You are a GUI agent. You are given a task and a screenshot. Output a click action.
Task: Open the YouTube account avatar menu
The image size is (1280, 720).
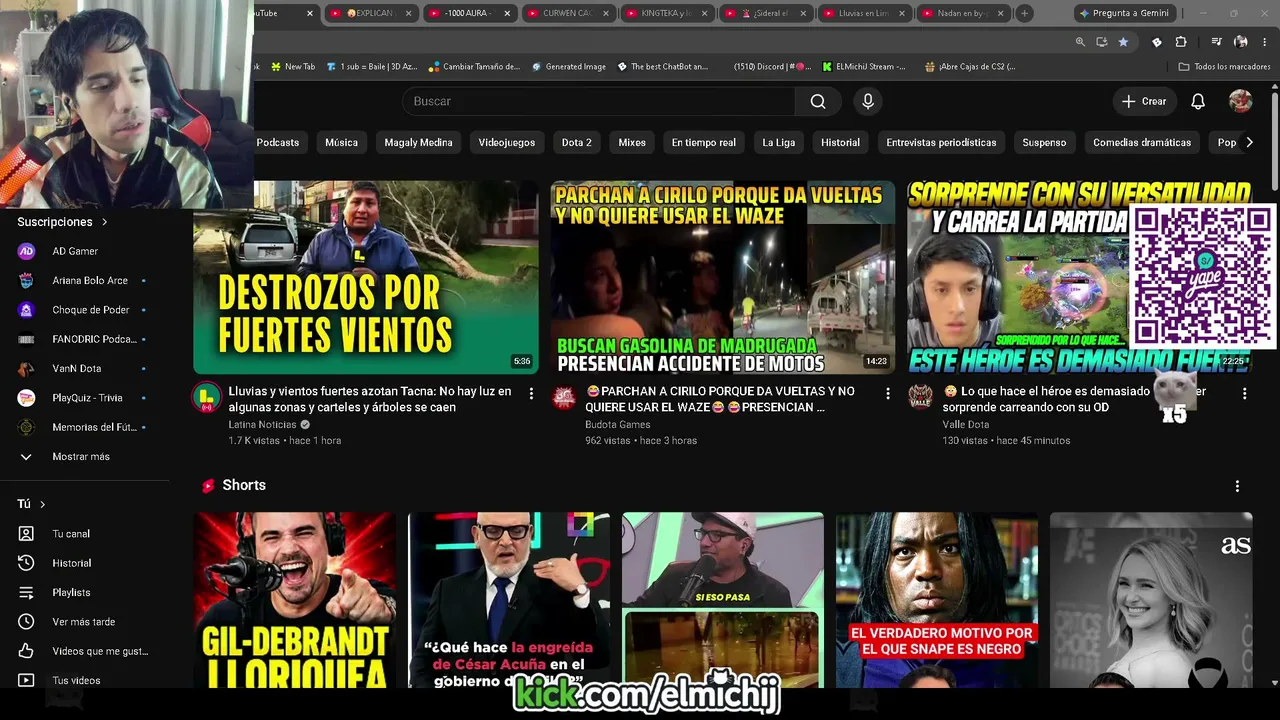(1240, 101)
